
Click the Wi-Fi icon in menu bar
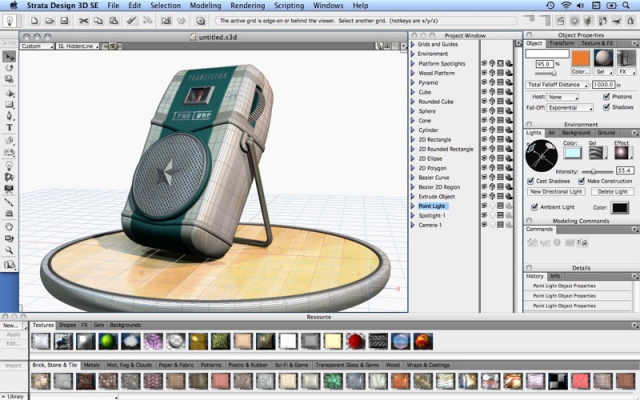pos(566,5)
